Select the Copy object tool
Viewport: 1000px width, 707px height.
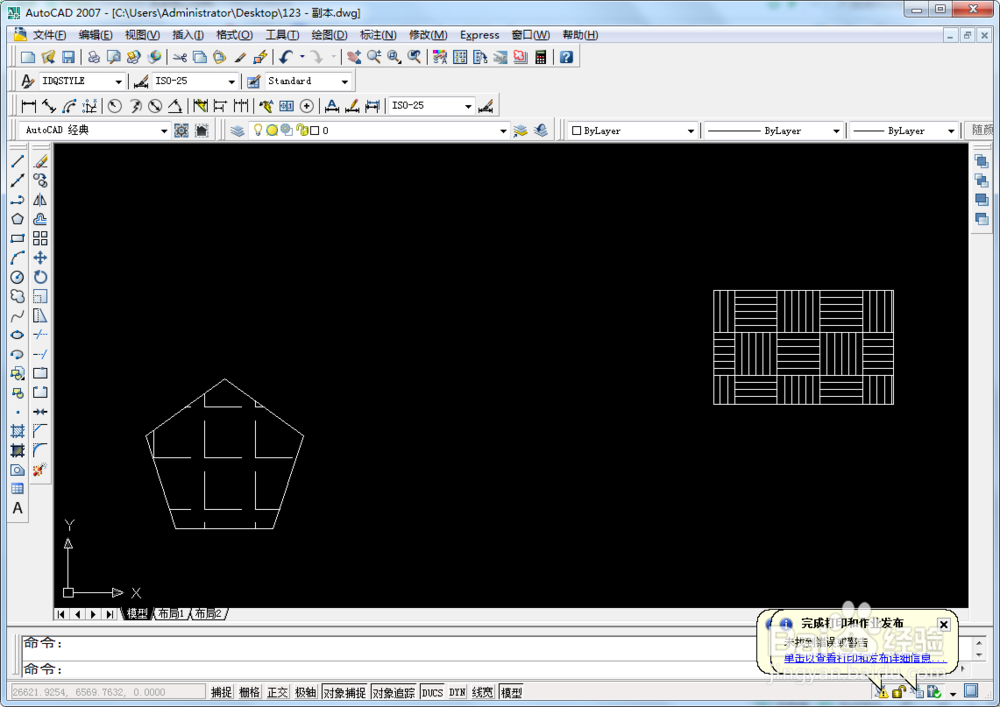pos(40,180)
